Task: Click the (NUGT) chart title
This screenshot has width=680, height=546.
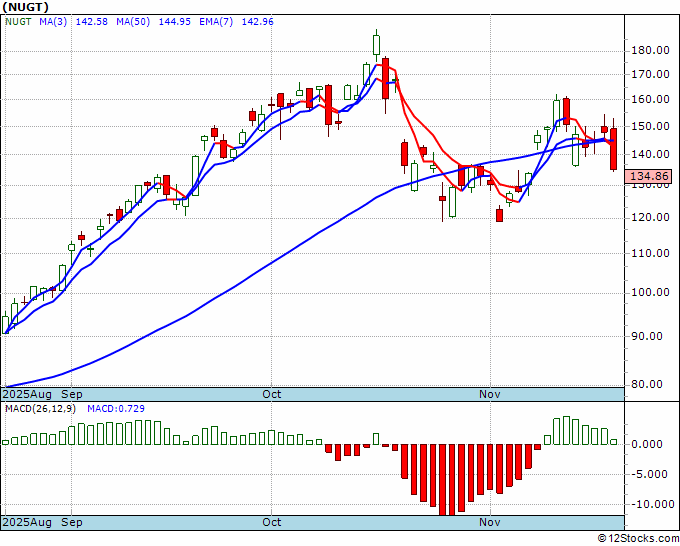Action: tap(26, 7)
